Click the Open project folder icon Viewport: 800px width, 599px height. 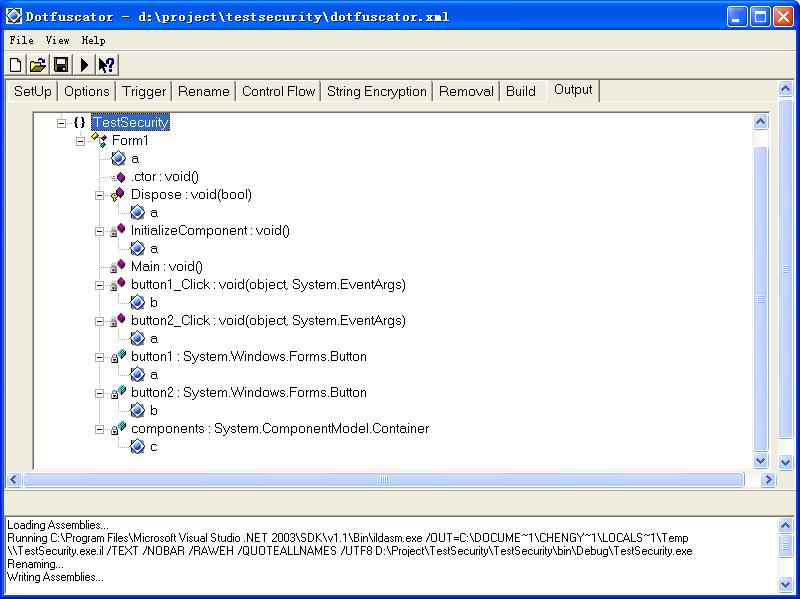(x=38, y=65)
